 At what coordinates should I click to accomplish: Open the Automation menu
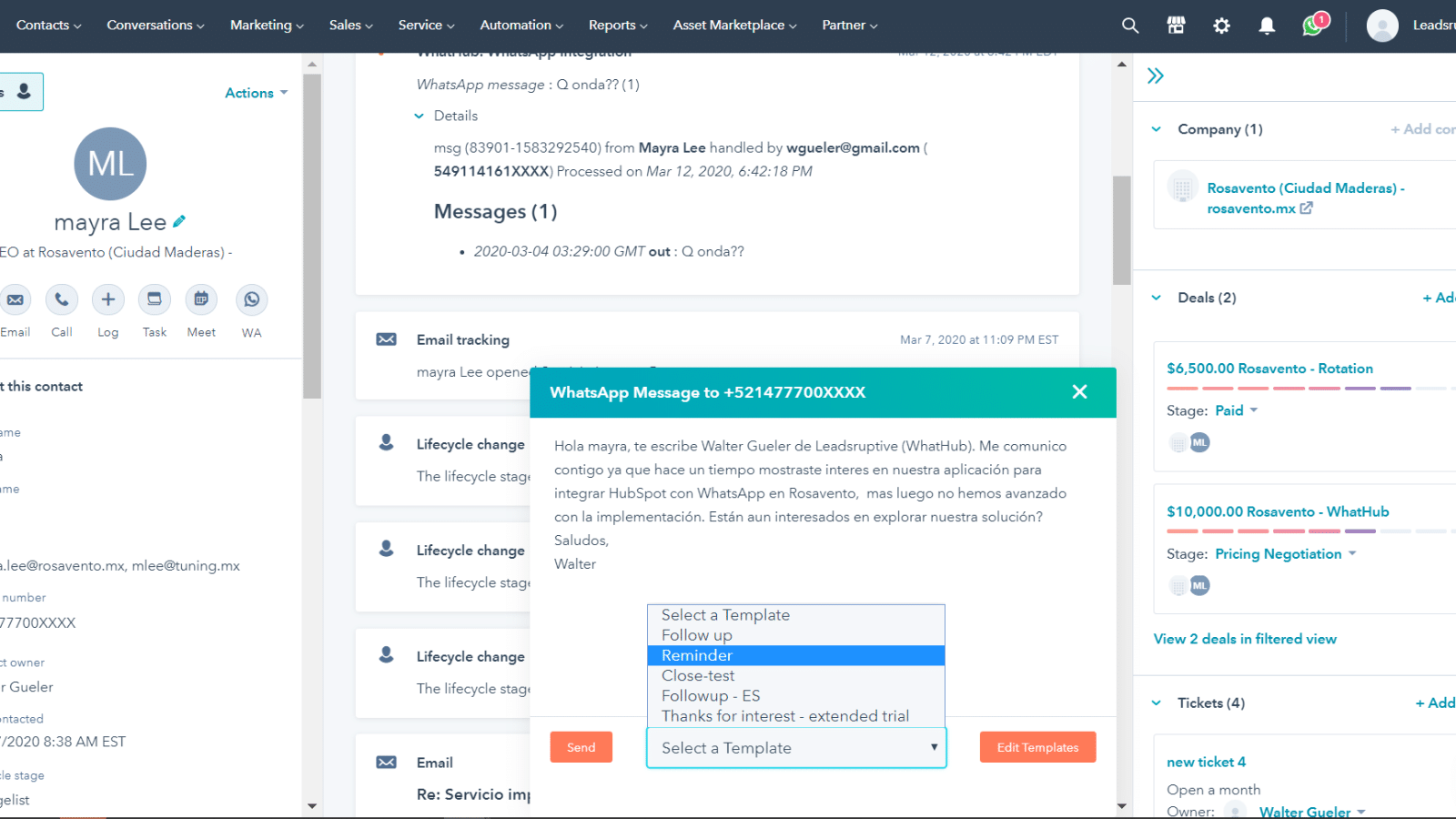(520, 25)
